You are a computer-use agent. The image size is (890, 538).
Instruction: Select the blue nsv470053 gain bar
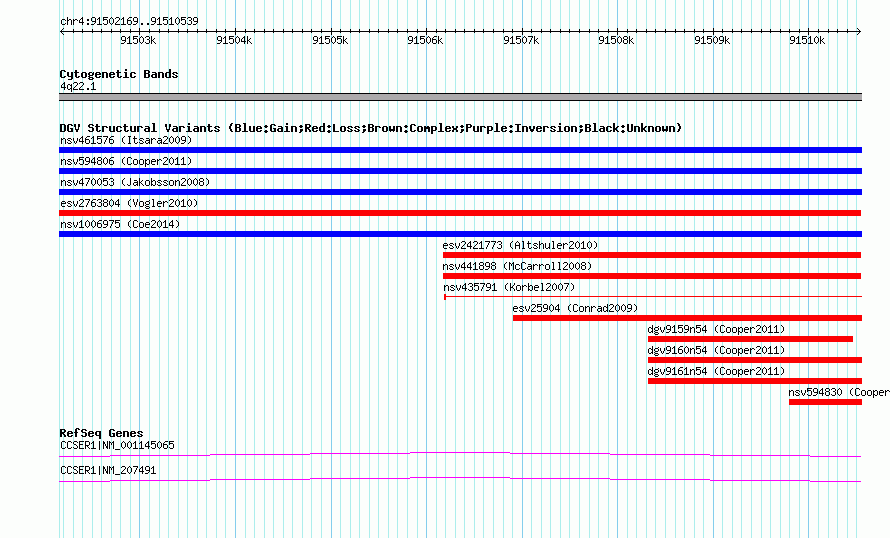(460, 192)
